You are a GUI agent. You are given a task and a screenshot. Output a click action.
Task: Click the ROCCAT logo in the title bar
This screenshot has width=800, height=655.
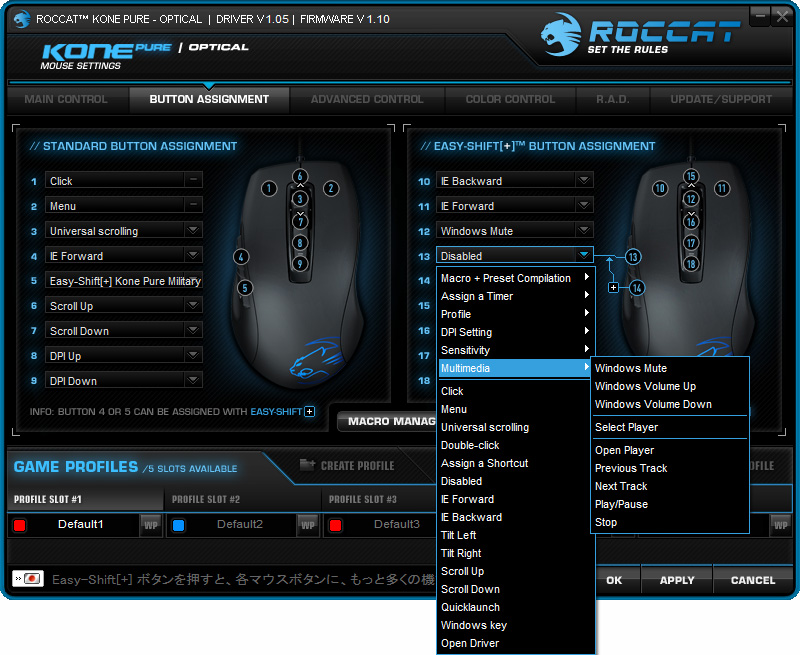click(21, 19)
